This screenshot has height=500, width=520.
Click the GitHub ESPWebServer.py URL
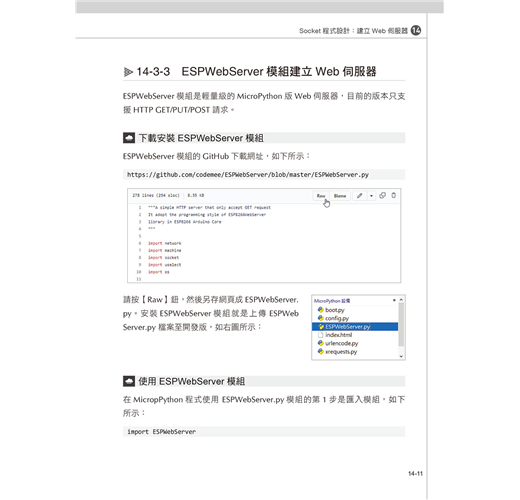tap(248, 174)
